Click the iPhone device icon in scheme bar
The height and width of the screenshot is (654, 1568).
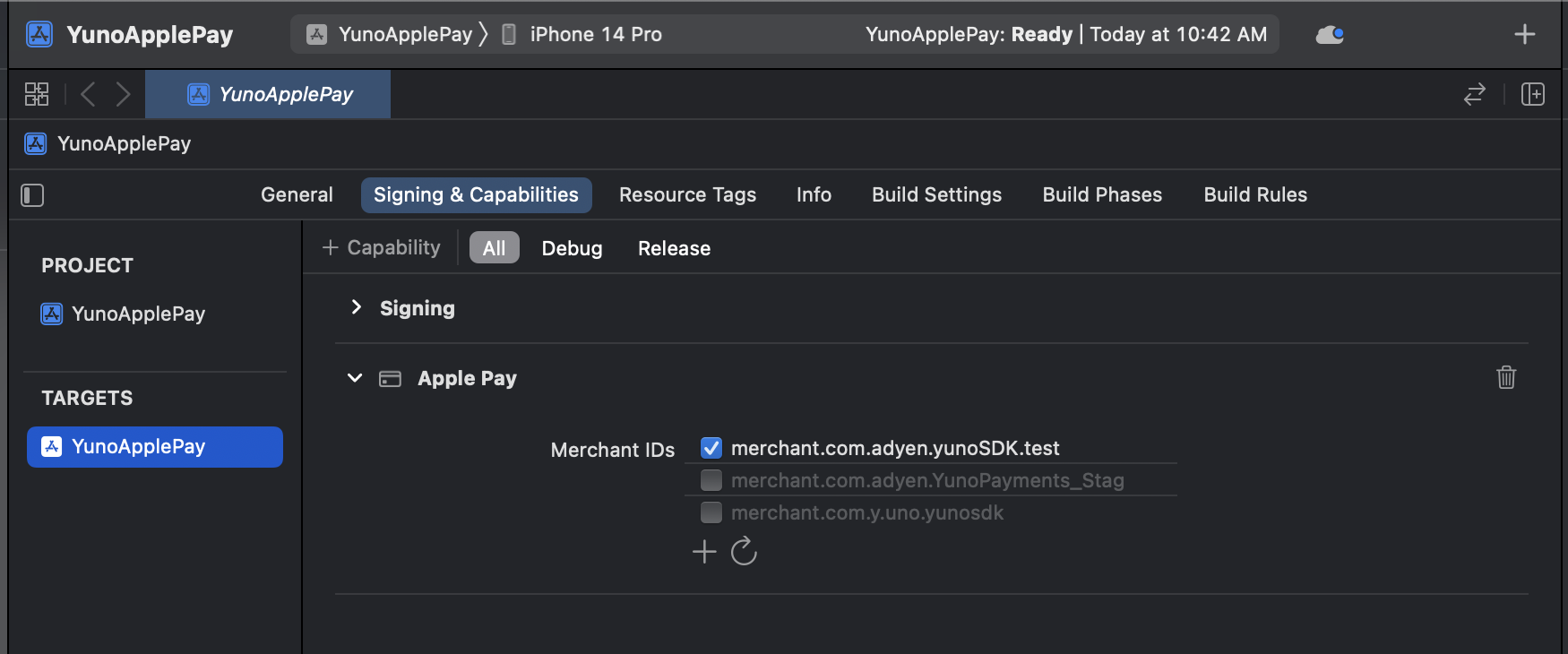[509, 34]
